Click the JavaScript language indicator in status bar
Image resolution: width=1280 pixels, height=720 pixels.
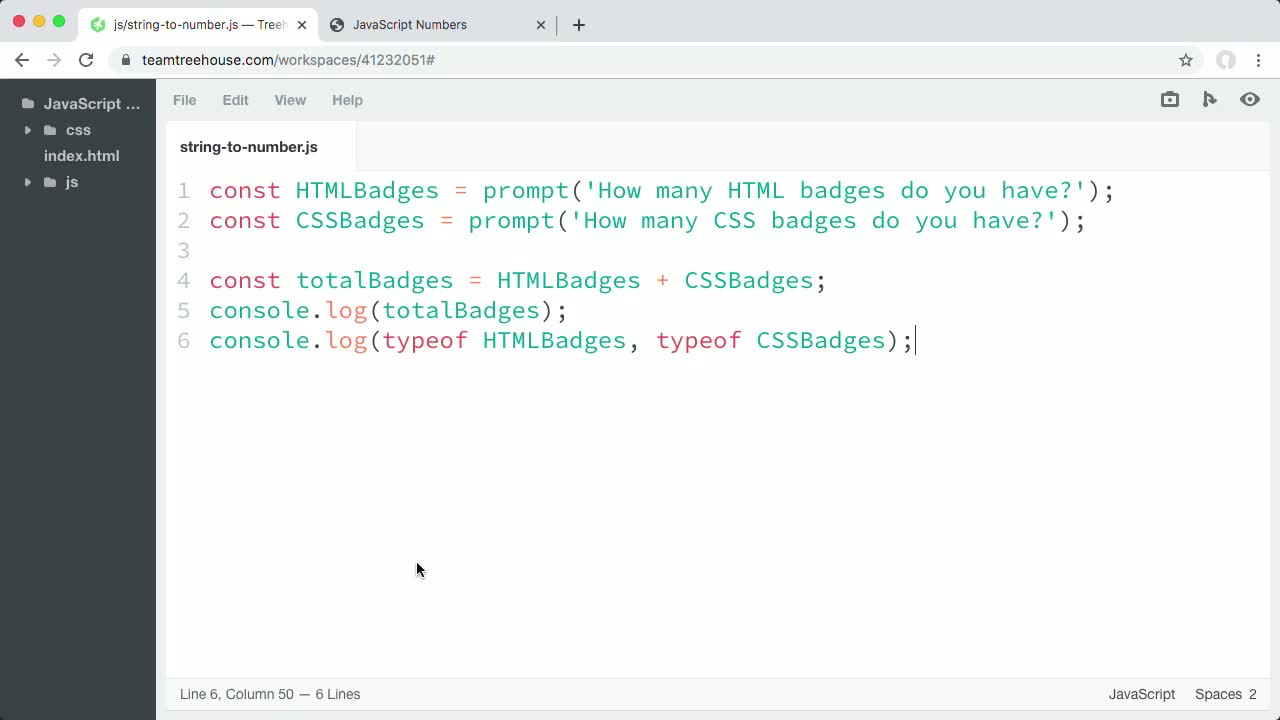click(x=1141, y=694)
